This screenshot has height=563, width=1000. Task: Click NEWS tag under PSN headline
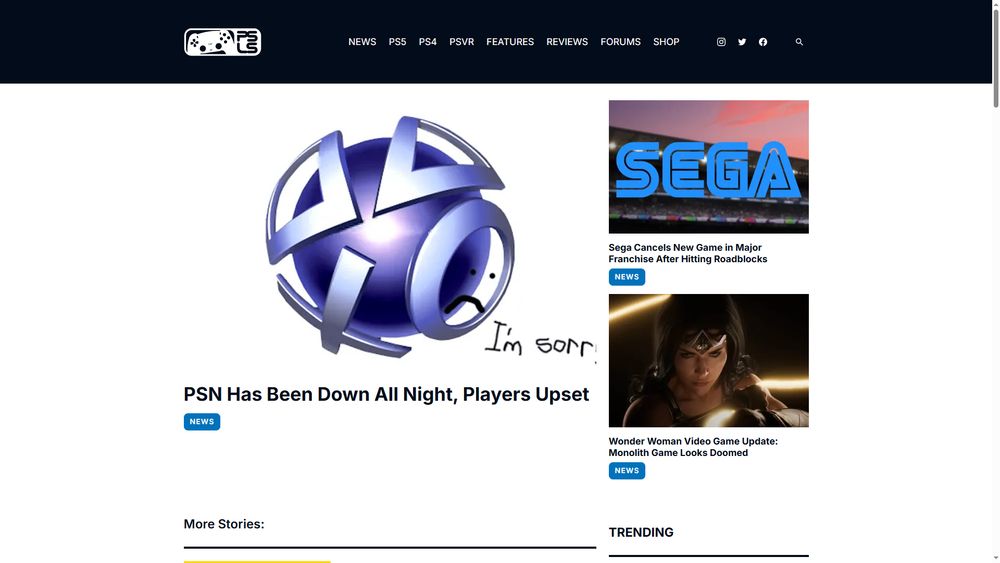click(x=202, y=422)
